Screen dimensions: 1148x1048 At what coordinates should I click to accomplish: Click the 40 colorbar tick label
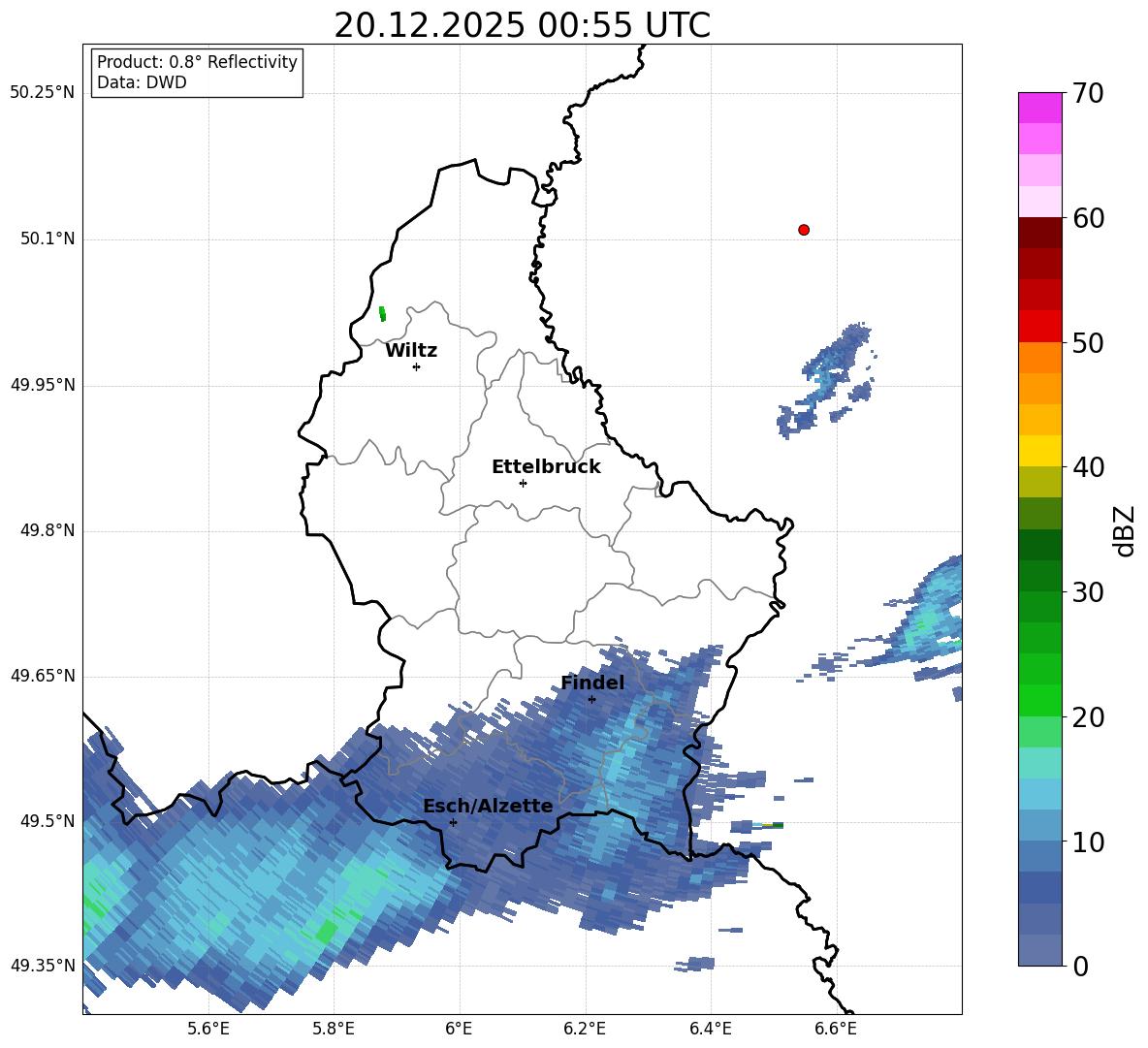[1088, 467]
